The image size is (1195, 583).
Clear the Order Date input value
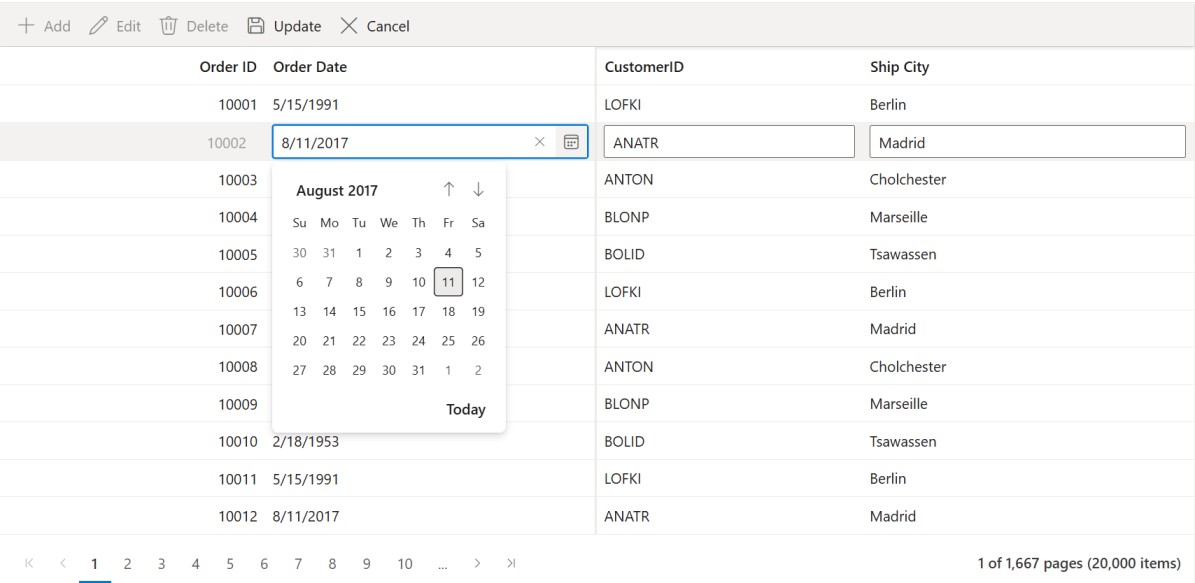540,142
